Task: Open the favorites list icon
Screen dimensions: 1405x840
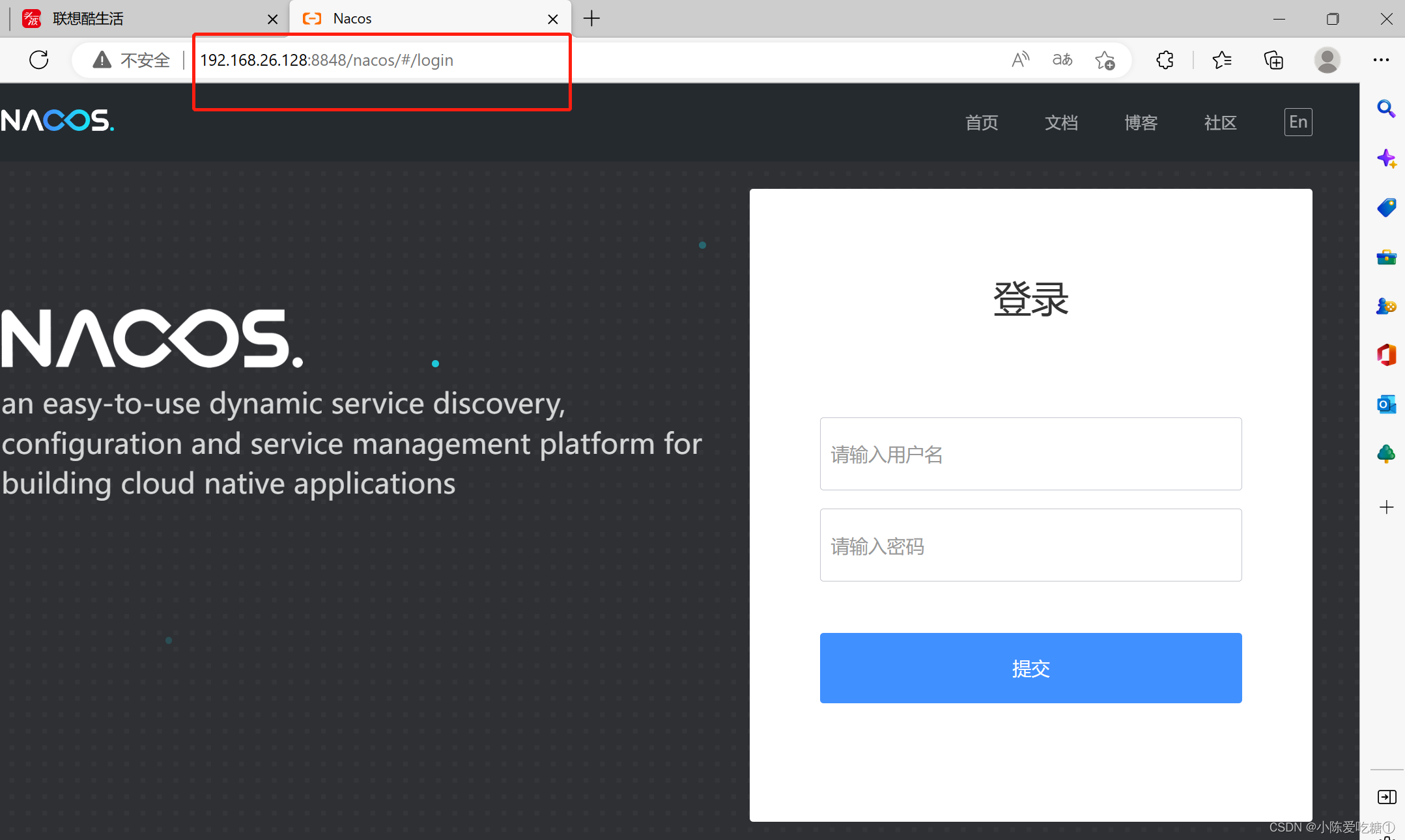Action: [1222, 60]
